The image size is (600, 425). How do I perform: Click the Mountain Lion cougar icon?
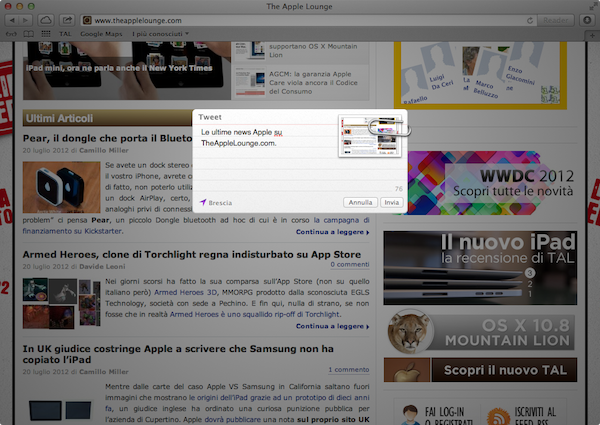(409, 331)
